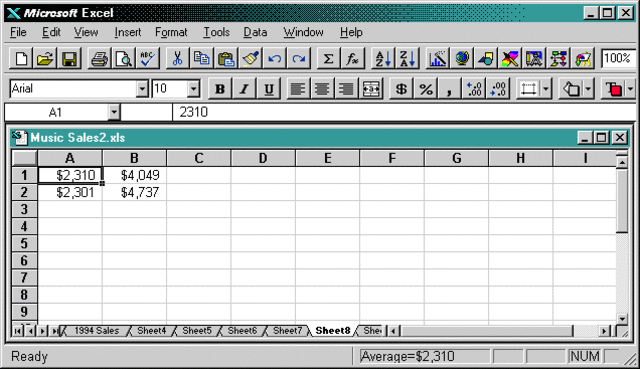Create a new workbook with New icon
The height and width of the screenshot is (369, 640).
pos(21,59)
